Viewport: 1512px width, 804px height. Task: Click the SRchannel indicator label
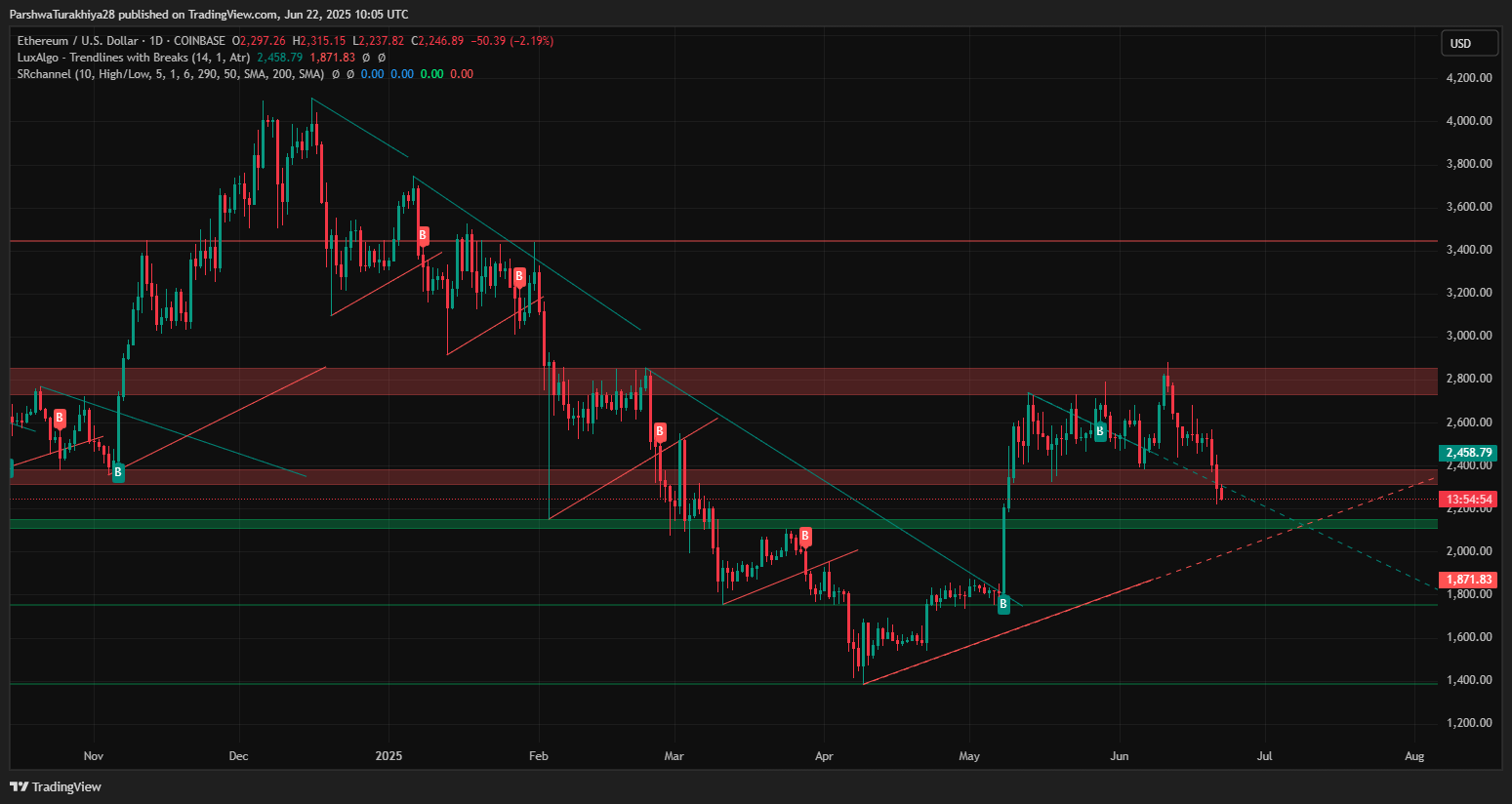[170, 74]
